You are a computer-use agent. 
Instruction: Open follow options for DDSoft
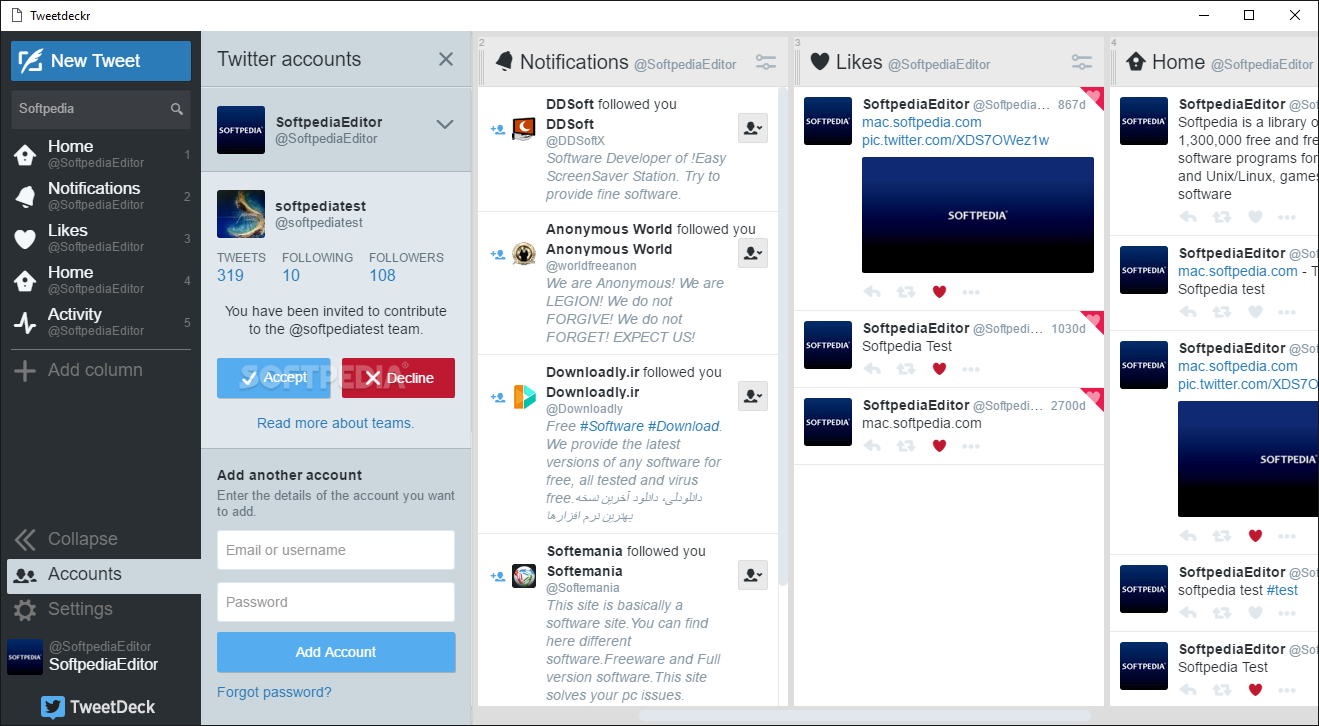753,128
